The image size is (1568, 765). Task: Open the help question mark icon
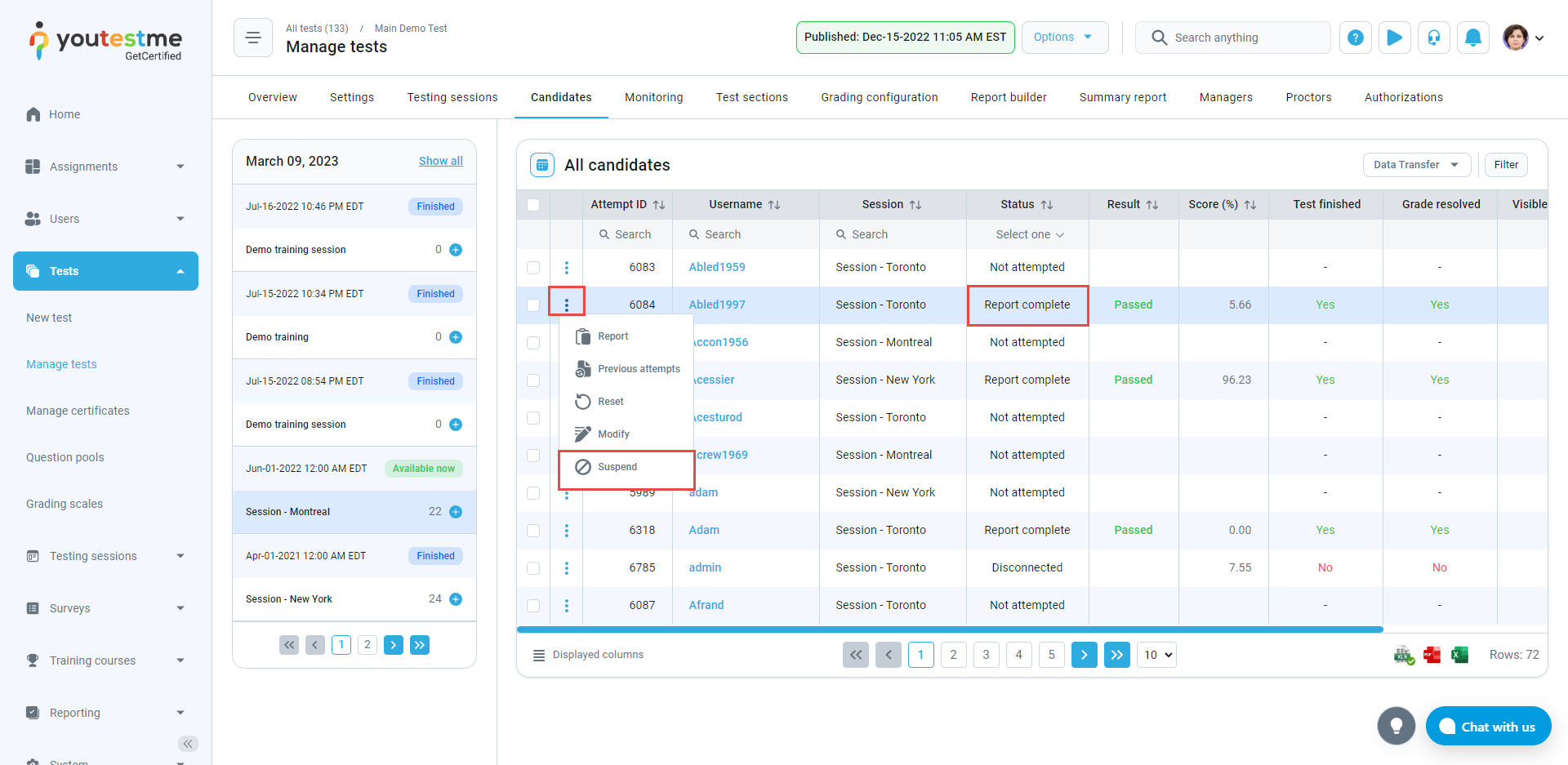pyautogui.click(x=1355, y=38)
